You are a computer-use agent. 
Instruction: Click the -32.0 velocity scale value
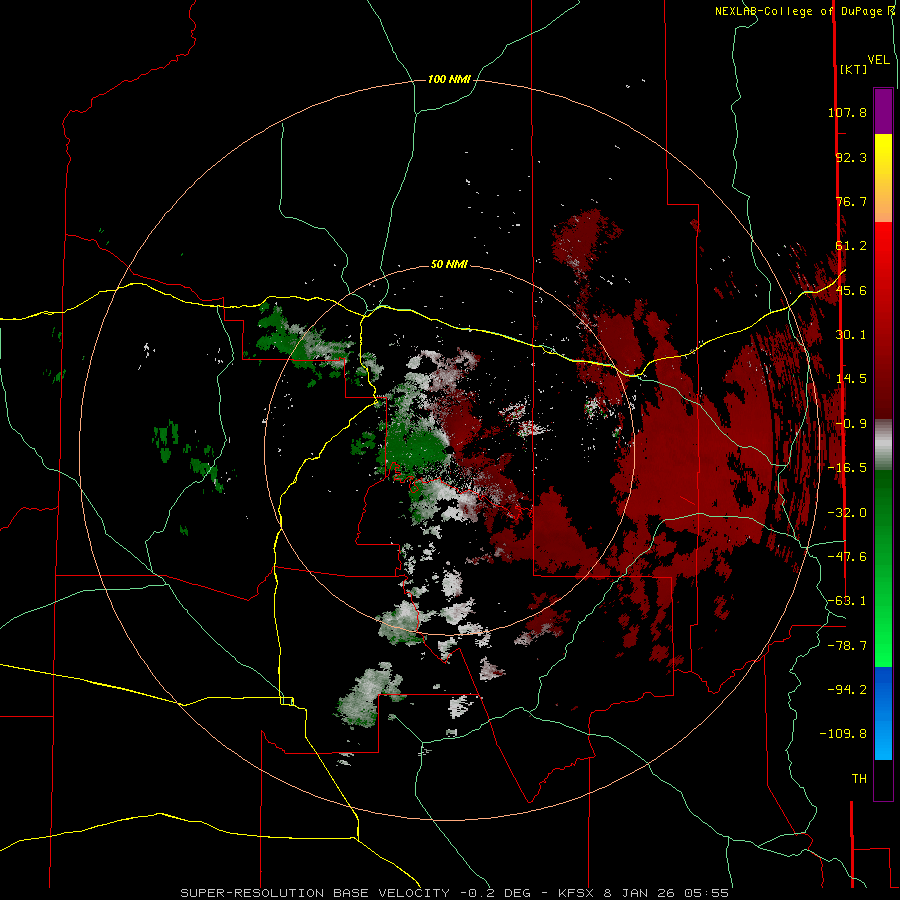click(847, 513)
